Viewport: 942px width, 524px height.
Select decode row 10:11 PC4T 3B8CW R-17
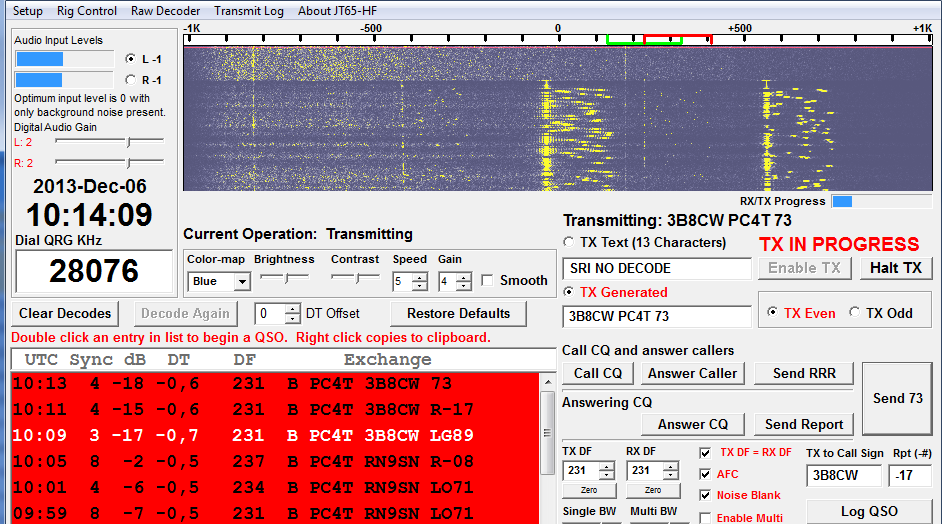click(275, 410)
